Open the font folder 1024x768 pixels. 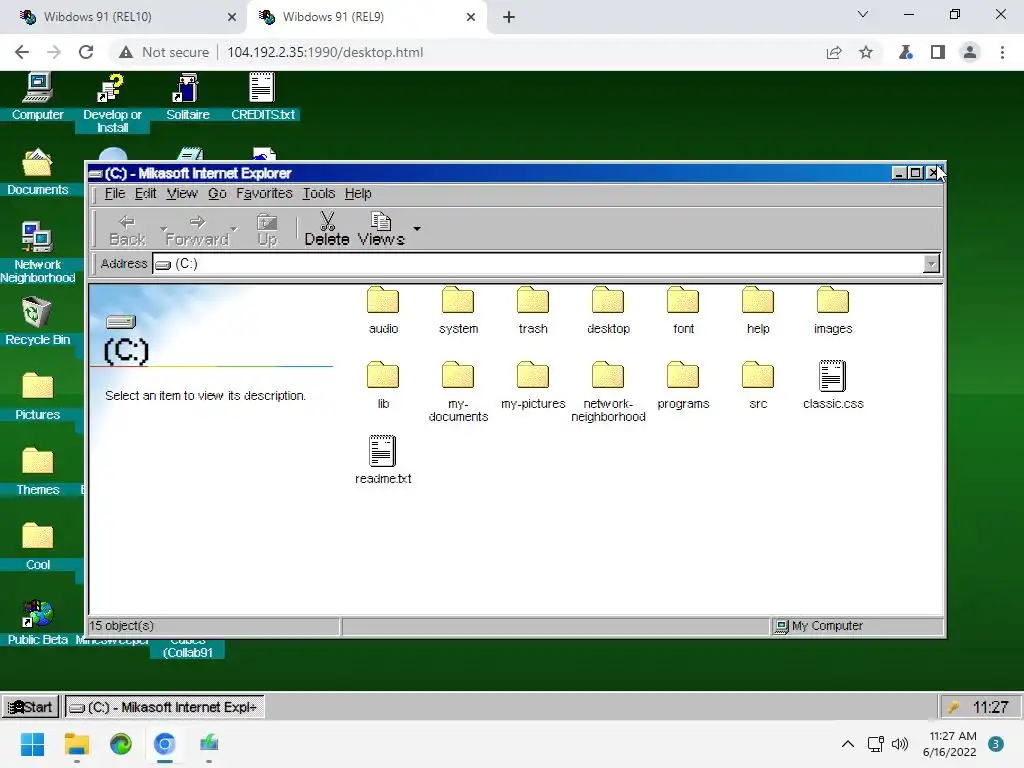(x=683, y=311)
